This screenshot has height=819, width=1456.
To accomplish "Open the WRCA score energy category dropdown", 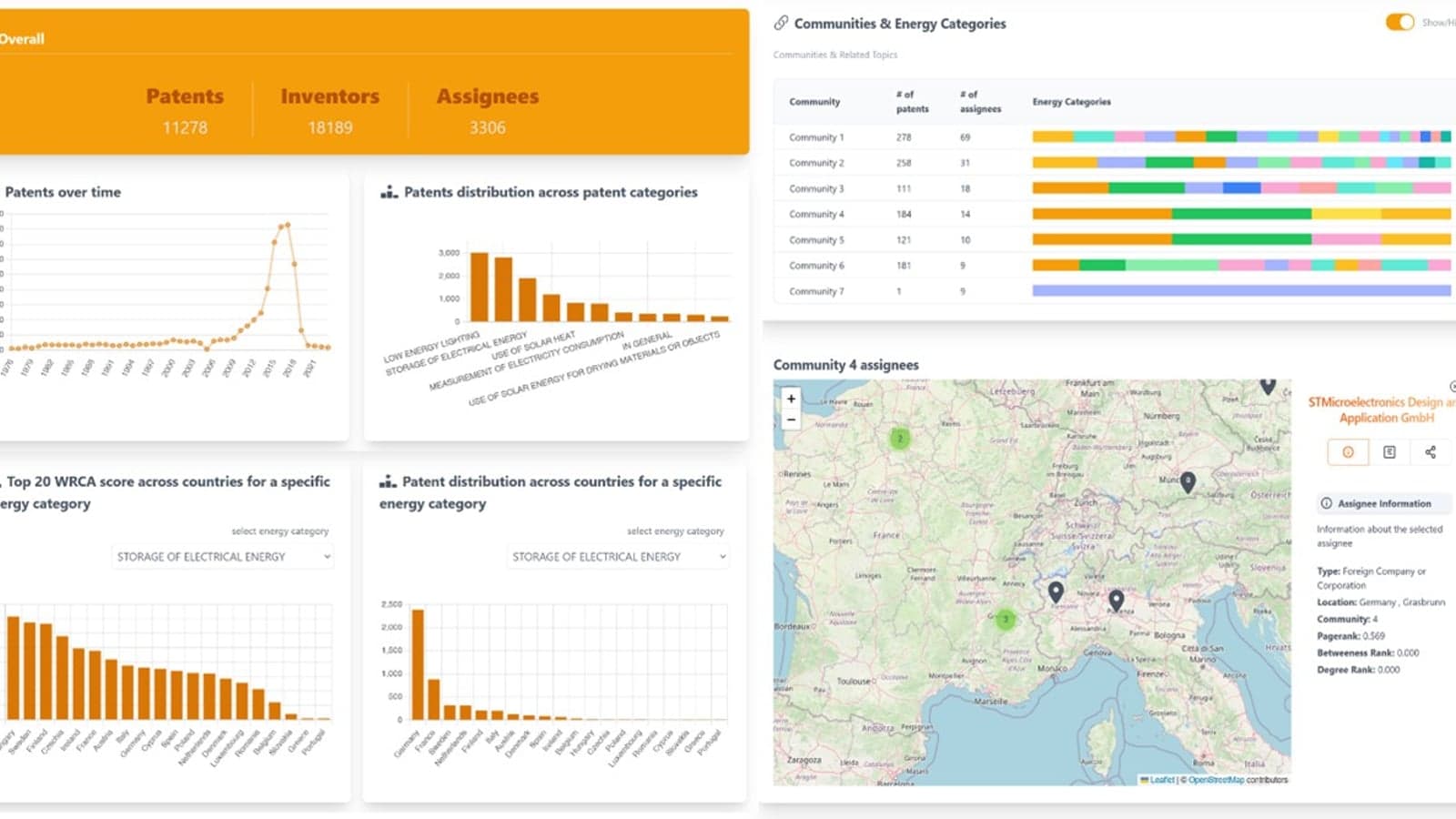I will coord(223,556).
